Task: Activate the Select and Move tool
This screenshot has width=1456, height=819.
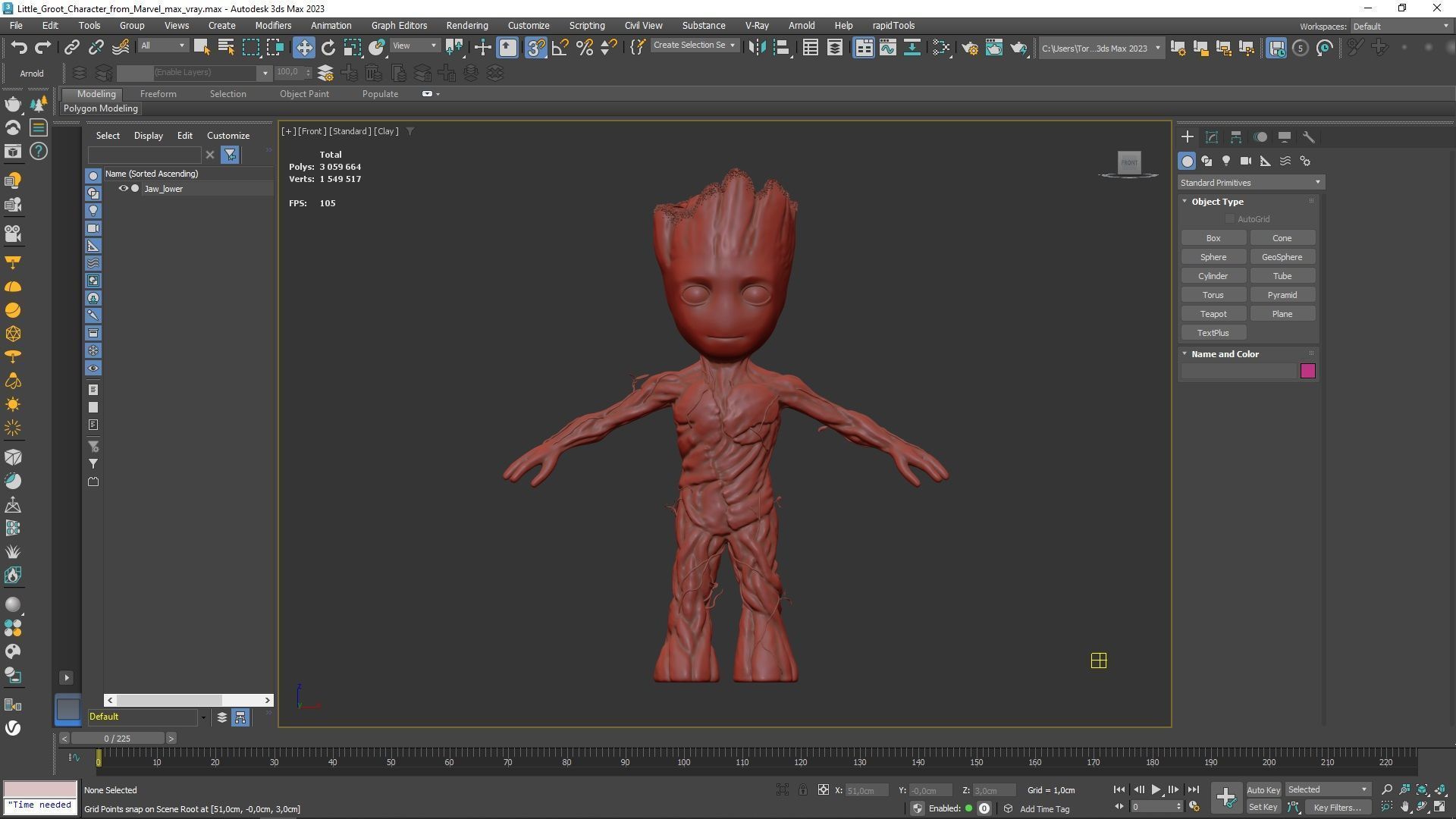Action: pos(303,47)
